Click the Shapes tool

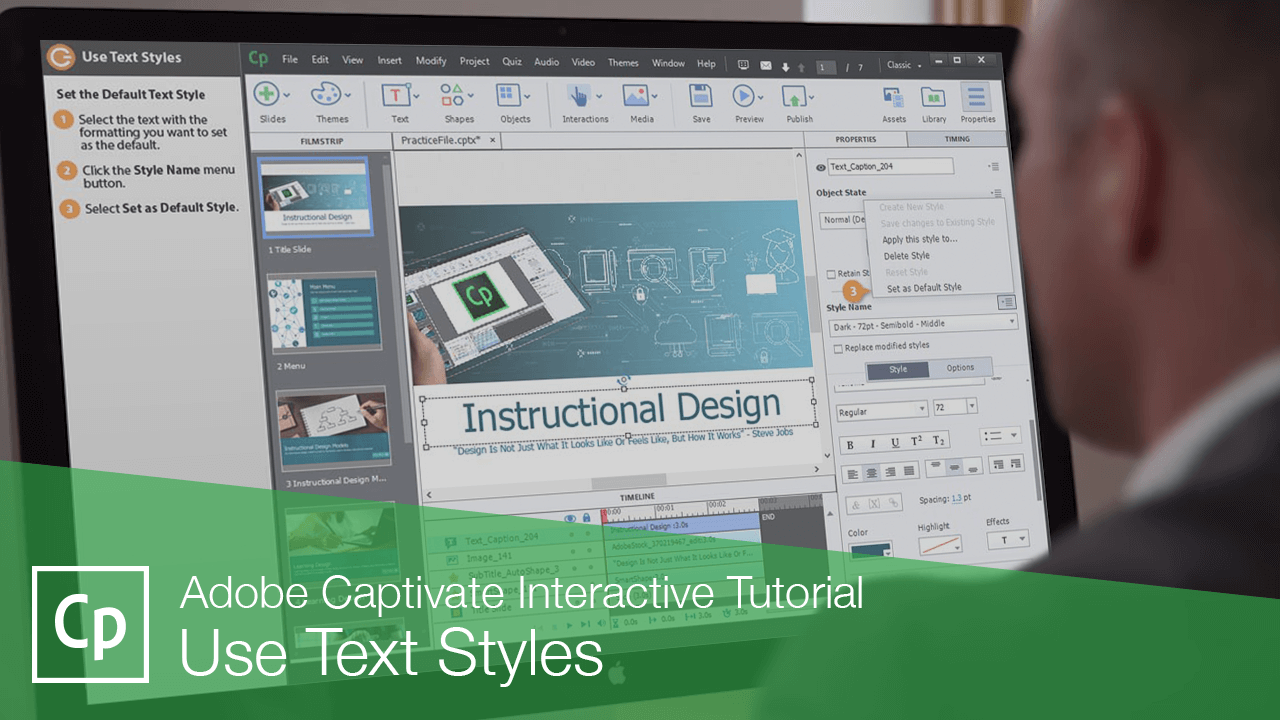452,97
